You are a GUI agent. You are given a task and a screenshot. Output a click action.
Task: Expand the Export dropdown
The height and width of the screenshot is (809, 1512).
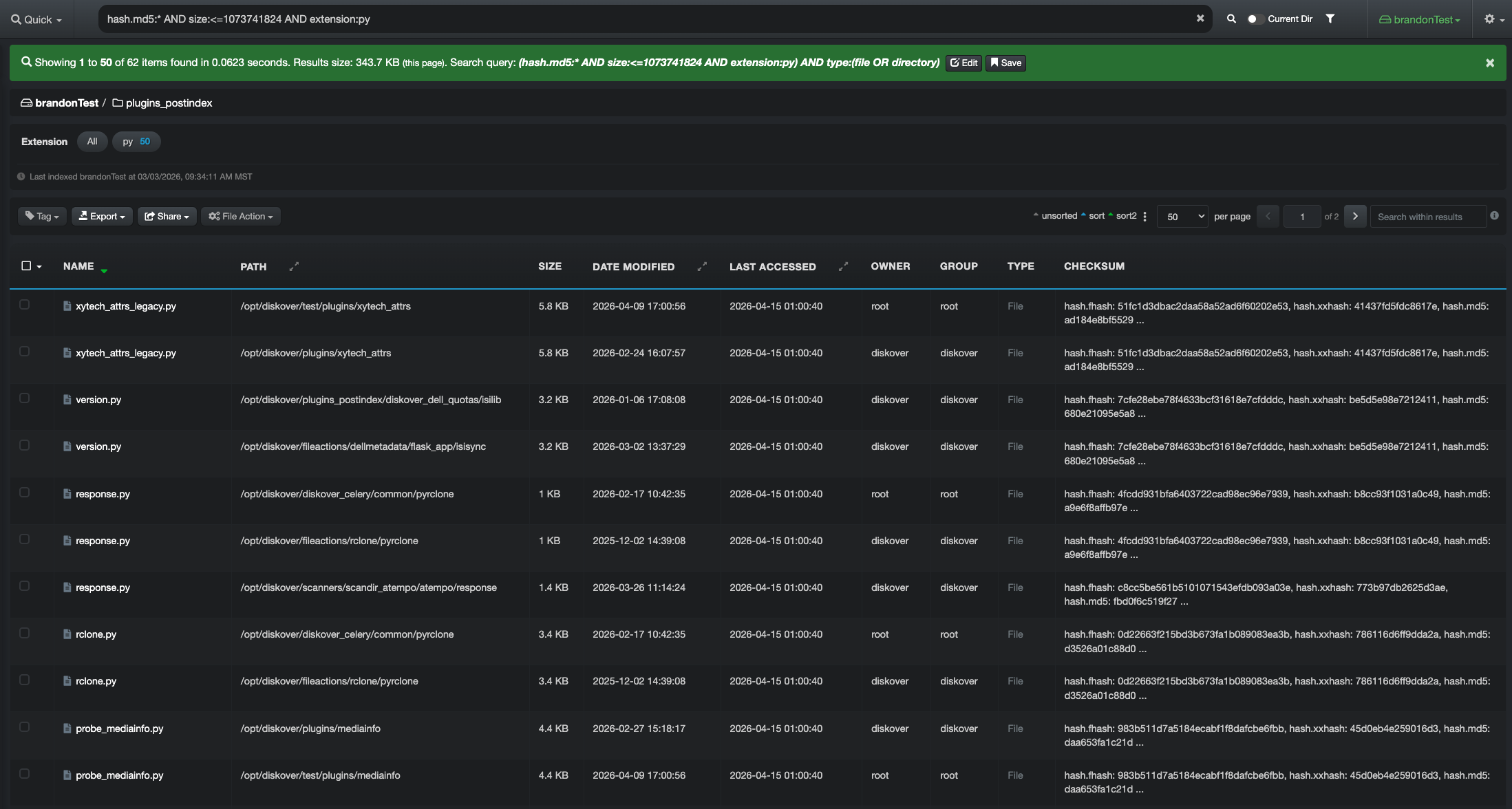pyautogui.click(x=102, y=216)
